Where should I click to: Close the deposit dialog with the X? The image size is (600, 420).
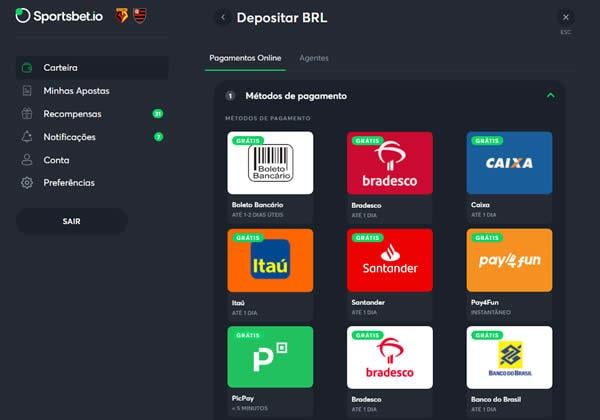coord(566,17)
